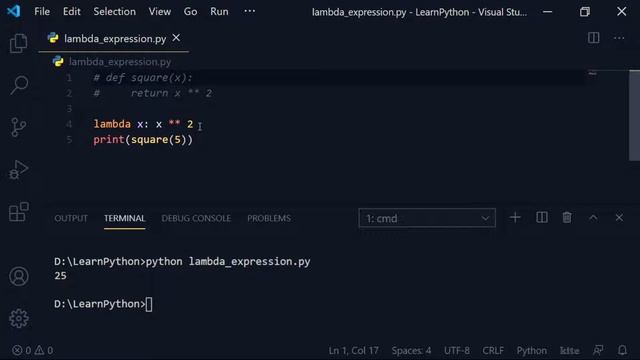The height and width of the screenshot is (360, 640).
Task: Minimize the VS Code window
Action: point(547,11)
